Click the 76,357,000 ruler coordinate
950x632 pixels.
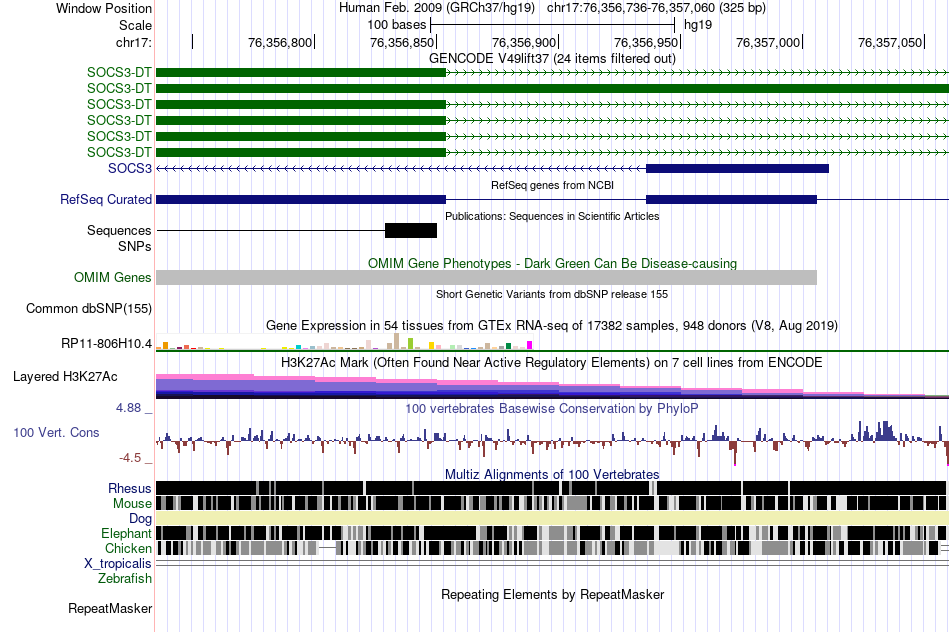(768, 42)
